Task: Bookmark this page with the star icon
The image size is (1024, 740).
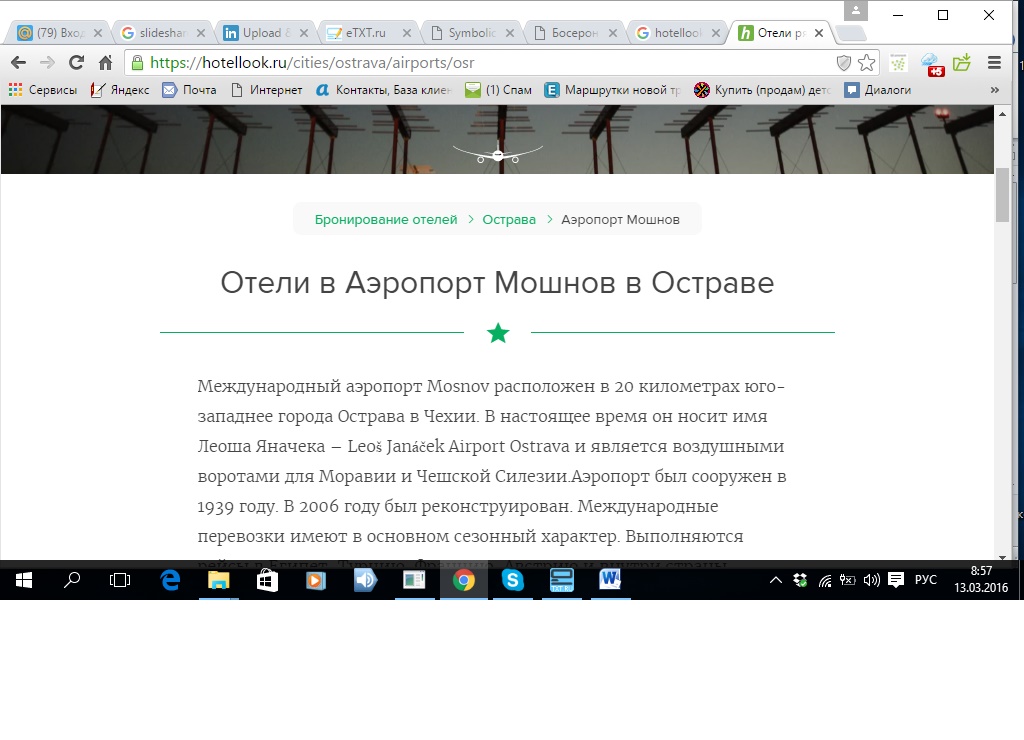Action: click(x=867, y=63)
